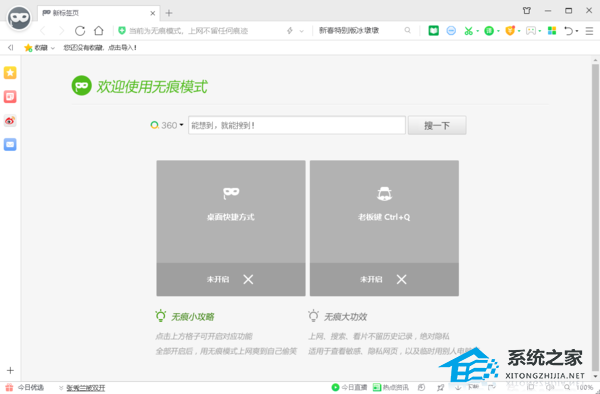
Task: Click the status bar history clock icon
Action: 421,387
